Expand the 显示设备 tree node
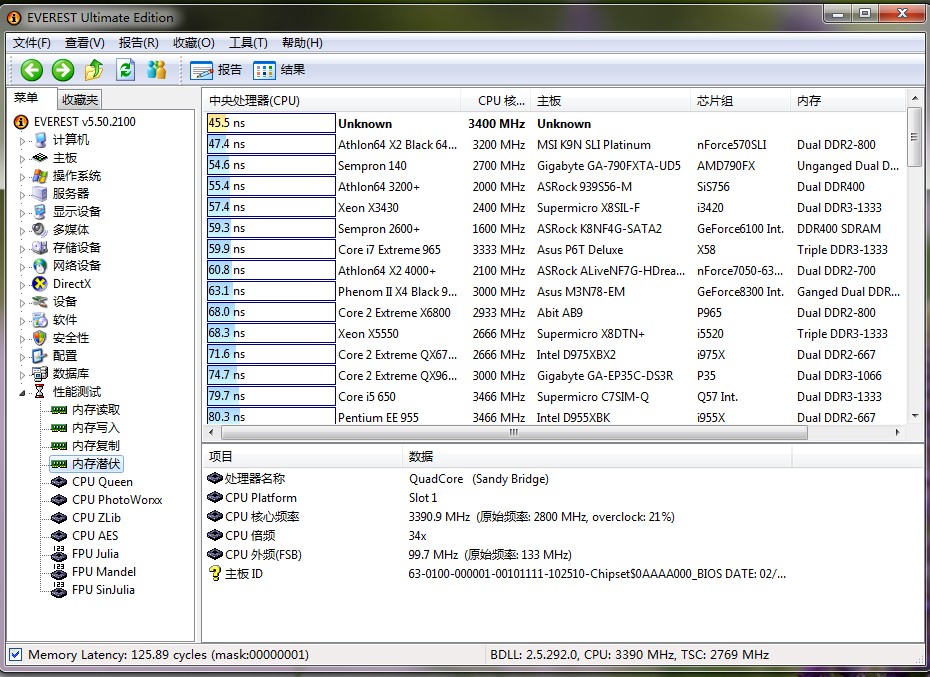This screenshot has width=930, height=677. coord(23,213)
